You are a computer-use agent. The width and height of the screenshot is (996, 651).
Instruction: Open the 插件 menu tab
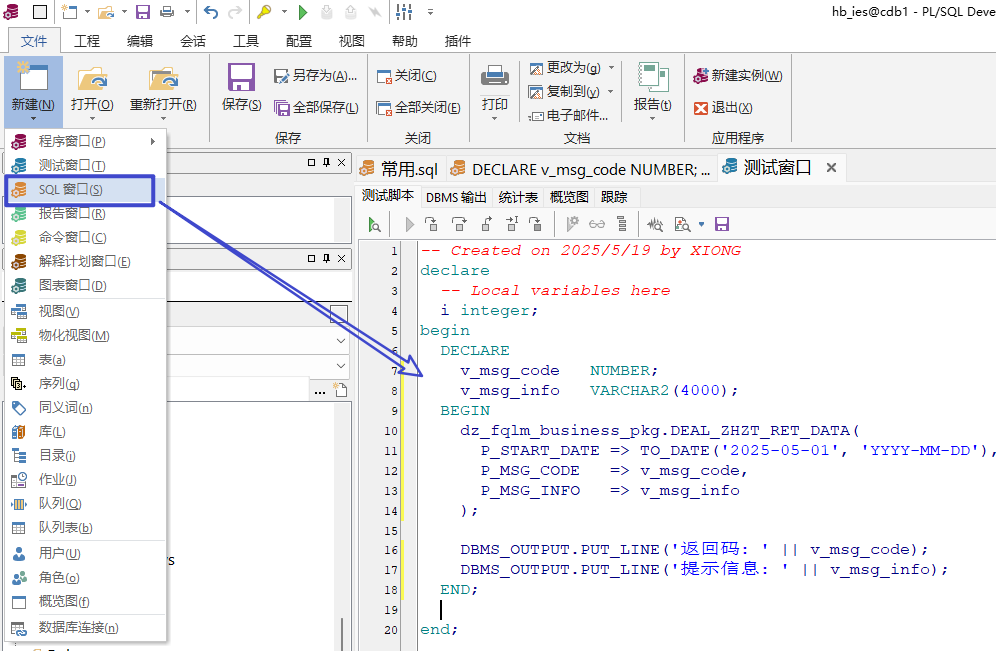(x=458, y=41)
